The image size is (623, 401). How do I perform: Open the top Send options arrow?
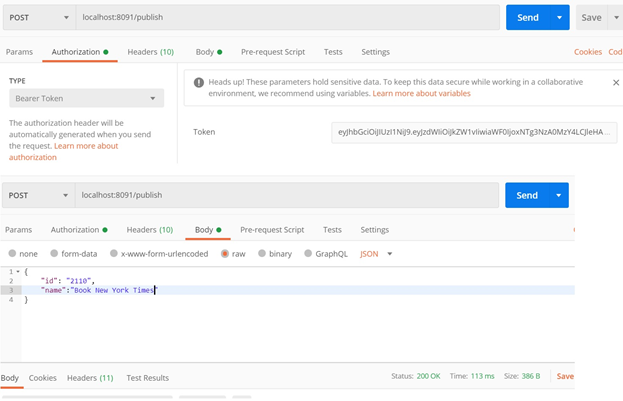559,18
